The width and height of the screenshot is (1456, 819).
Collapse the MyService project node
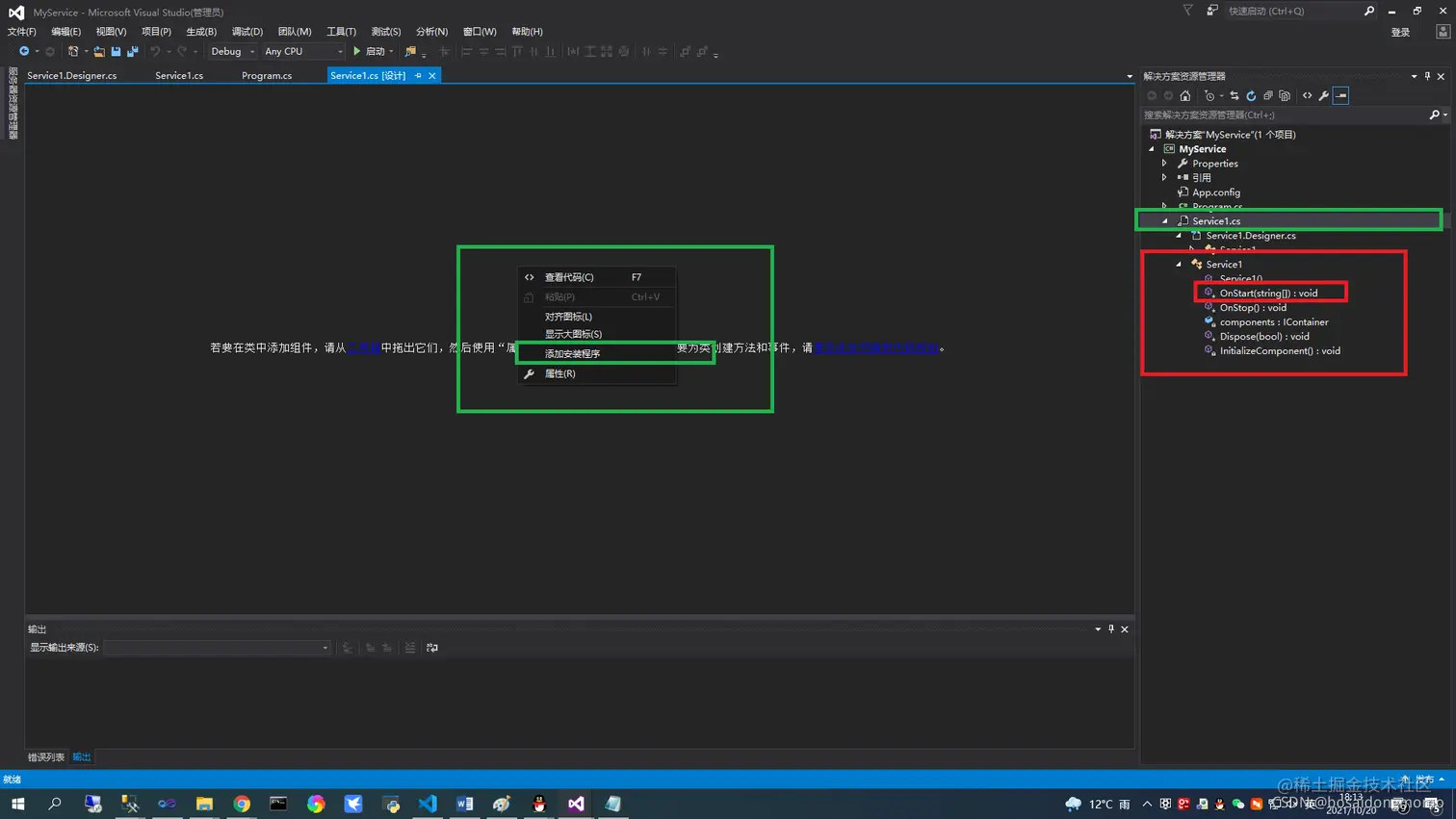[1152, 149]
